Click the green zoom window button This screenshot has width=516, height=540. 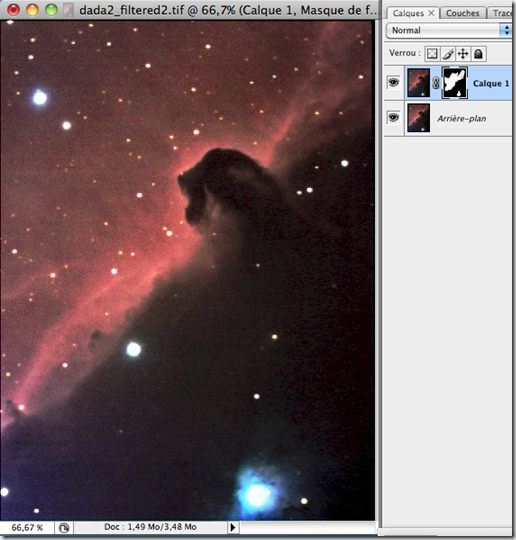pos(51,10)
